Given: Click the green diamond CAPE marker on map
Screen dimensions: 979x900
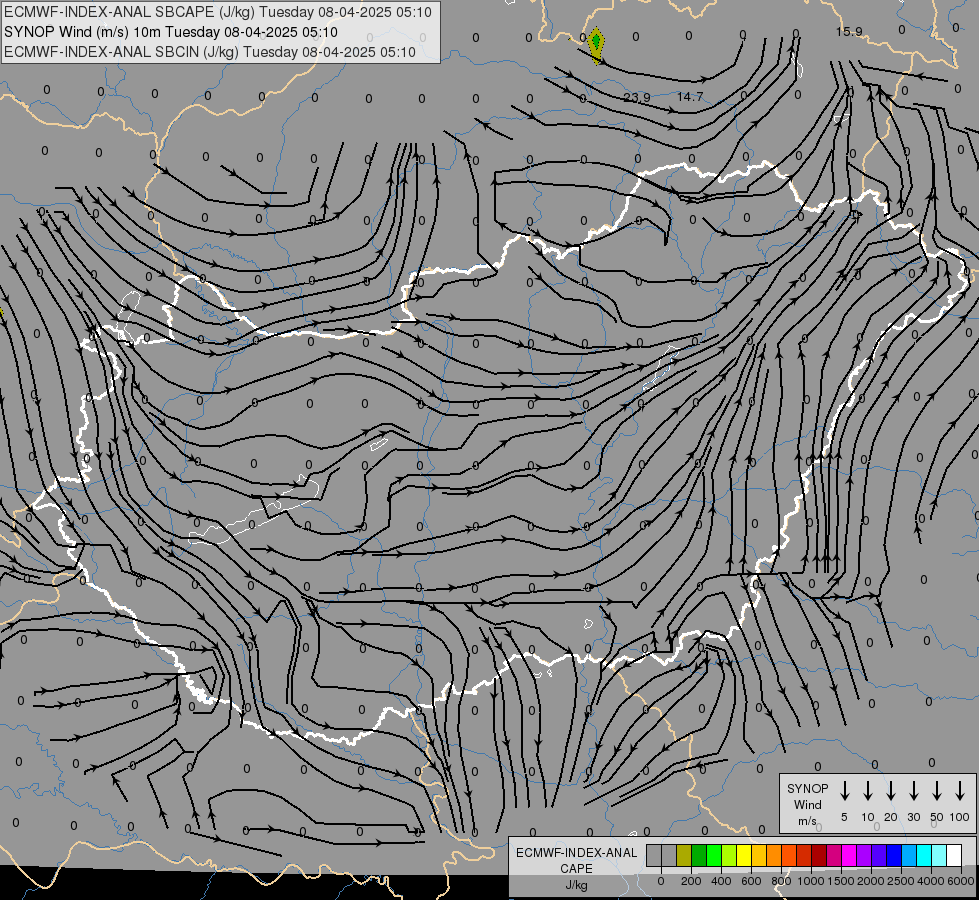Looking at the screenshot, I should 596,42.
